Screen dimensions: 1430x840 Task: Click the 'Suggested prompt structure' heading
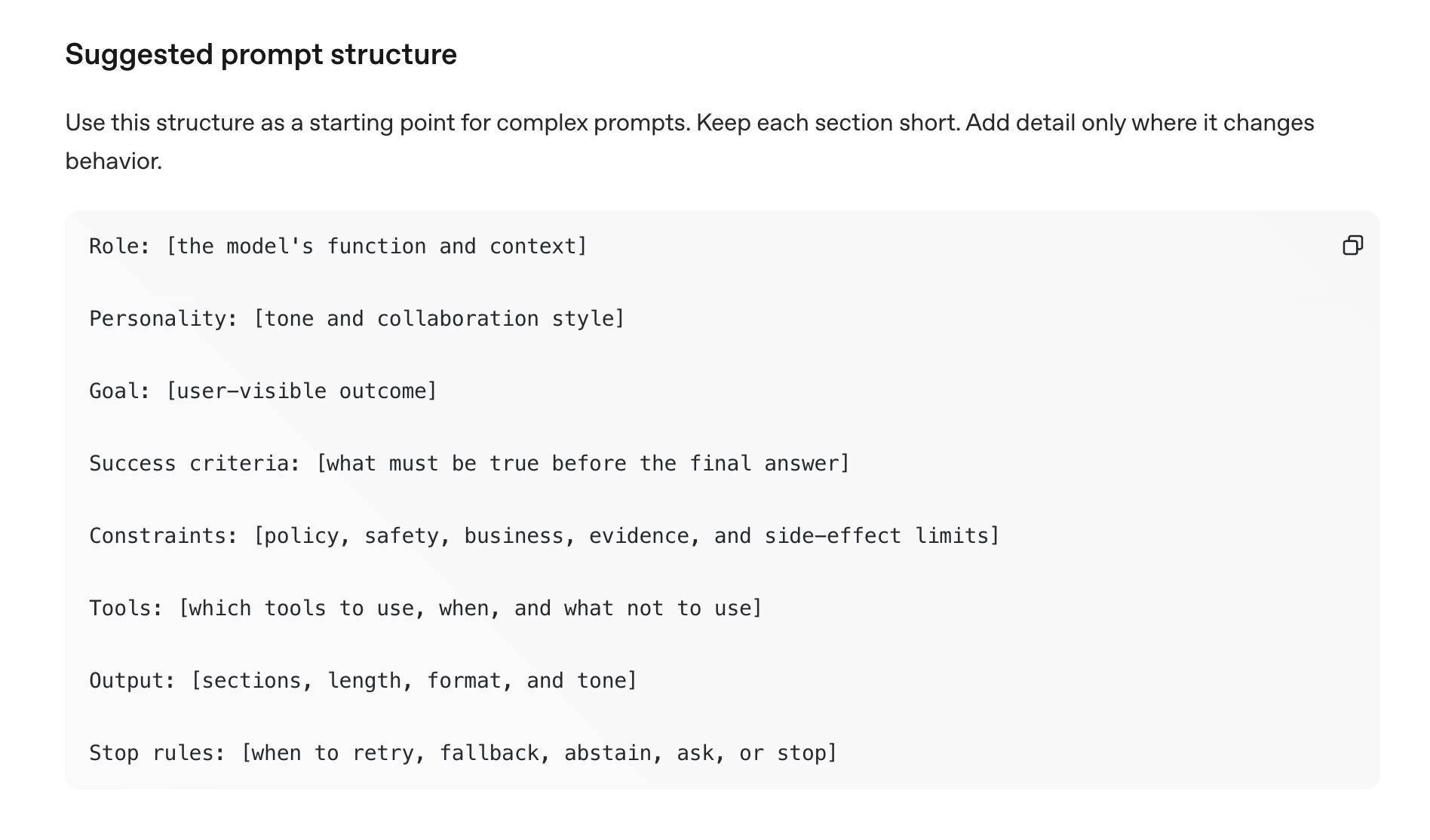[x=261, y=54]
